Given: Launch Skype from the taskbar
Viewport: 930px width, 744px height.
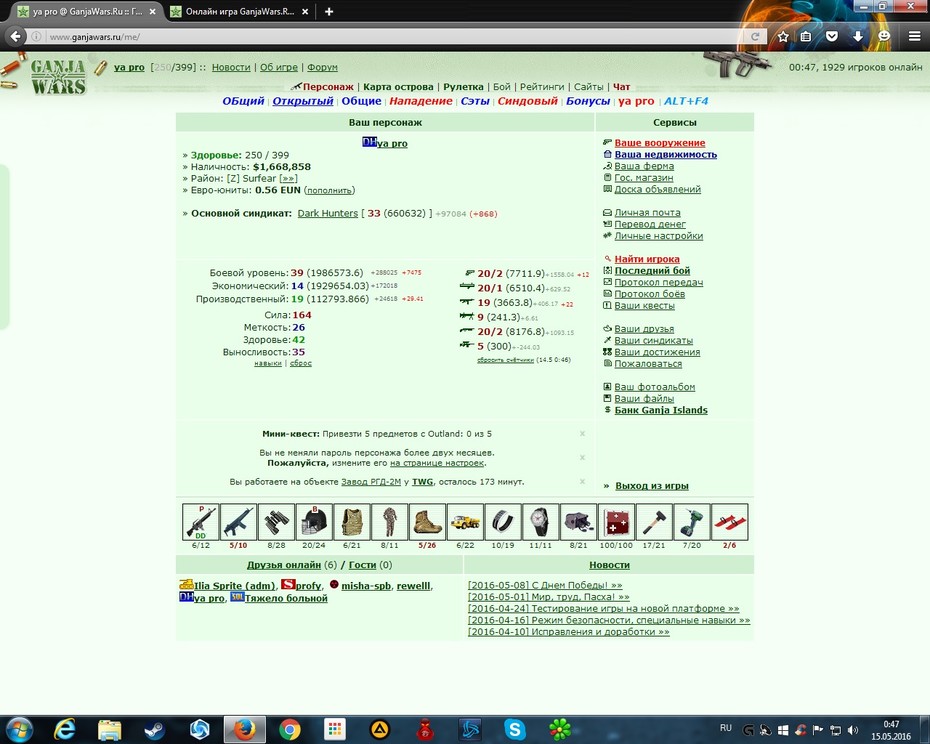Looking at the screenshot, I should tap(514, 729).
